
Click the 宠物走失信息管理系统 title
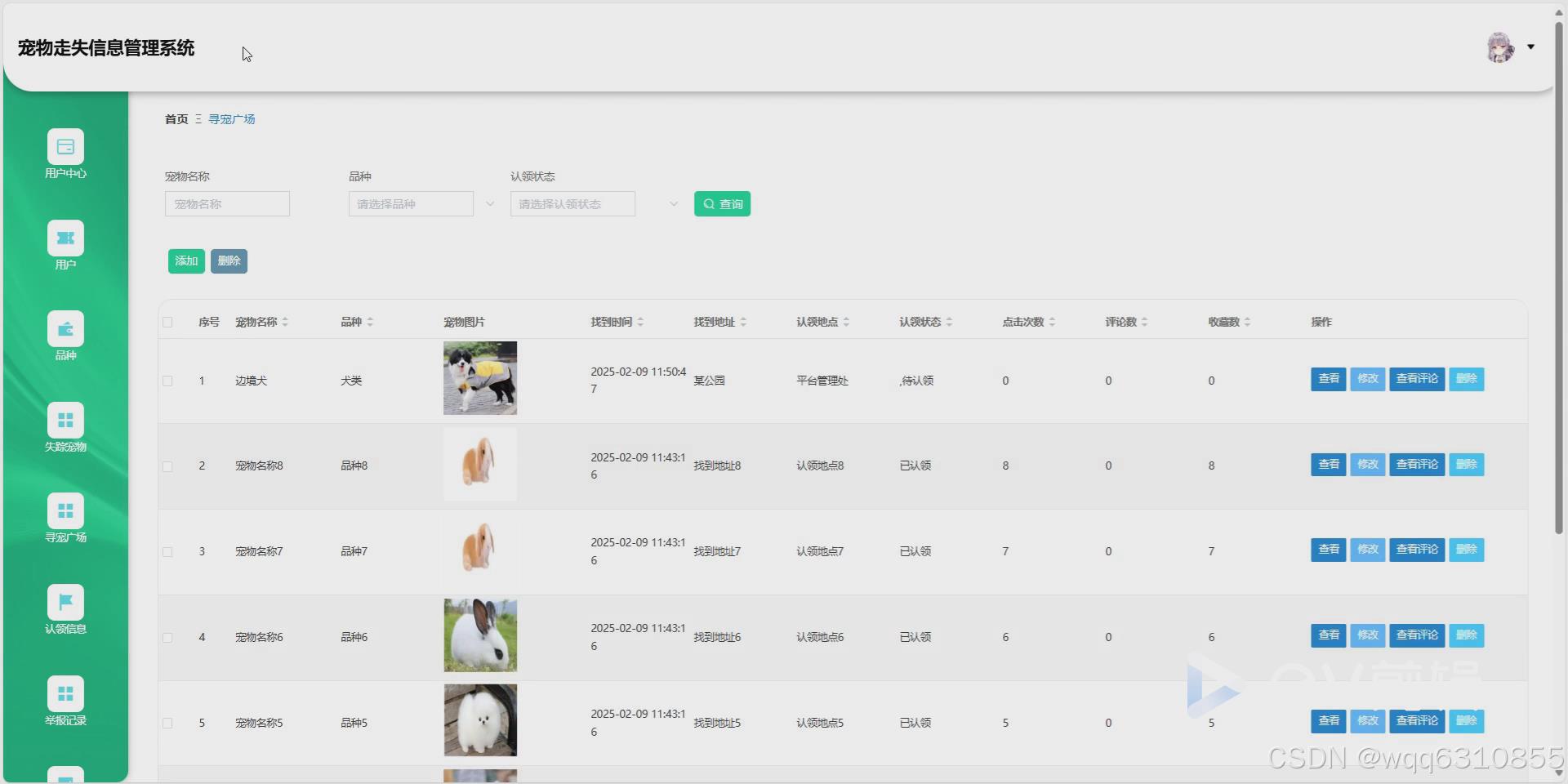[106, 48]
